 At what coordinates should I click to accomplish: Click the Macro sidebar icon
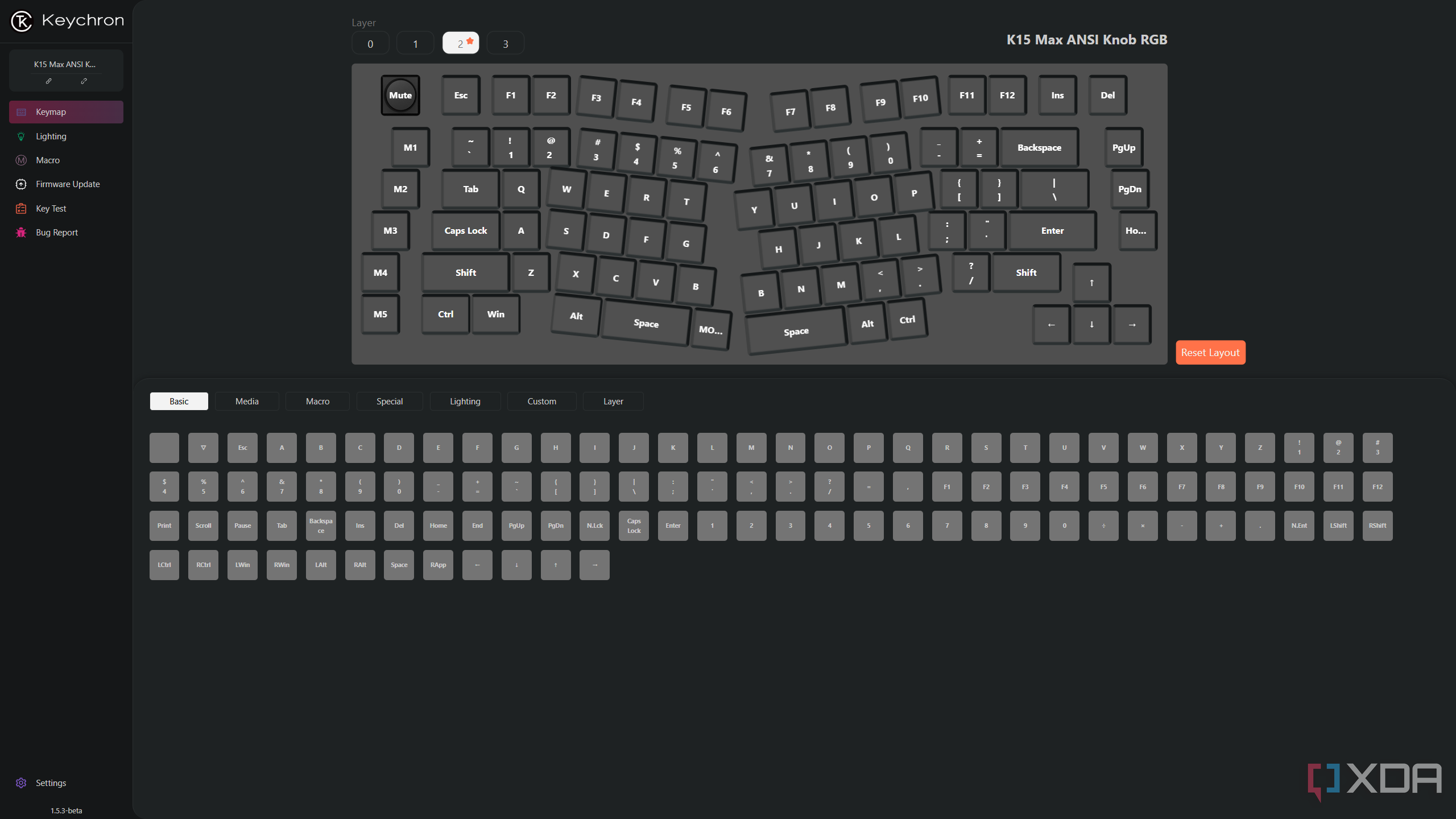pyautogui.click(x=21, y=160)
